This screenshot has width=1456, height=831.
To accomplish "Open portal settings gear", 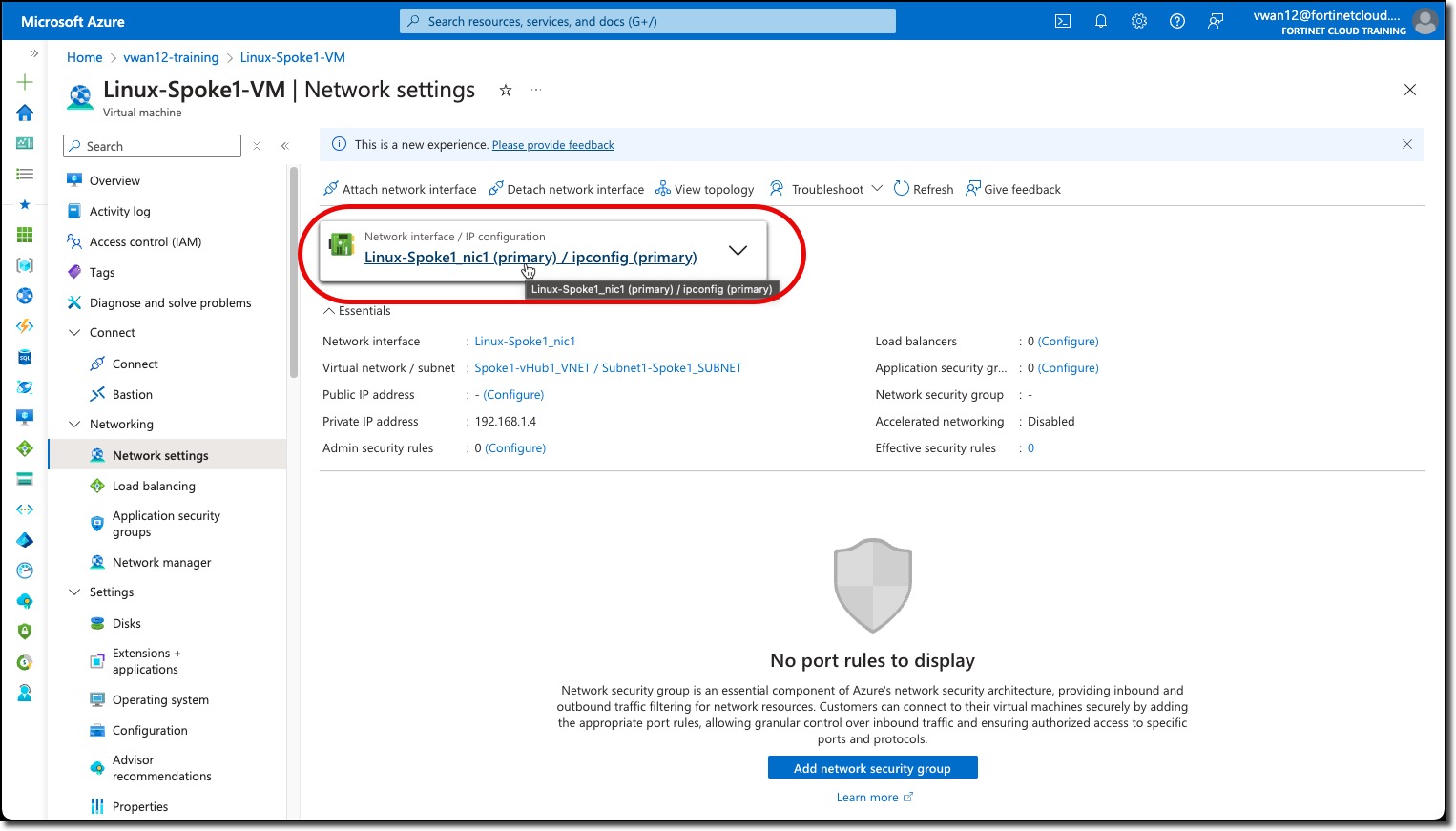I will 1139,21.
